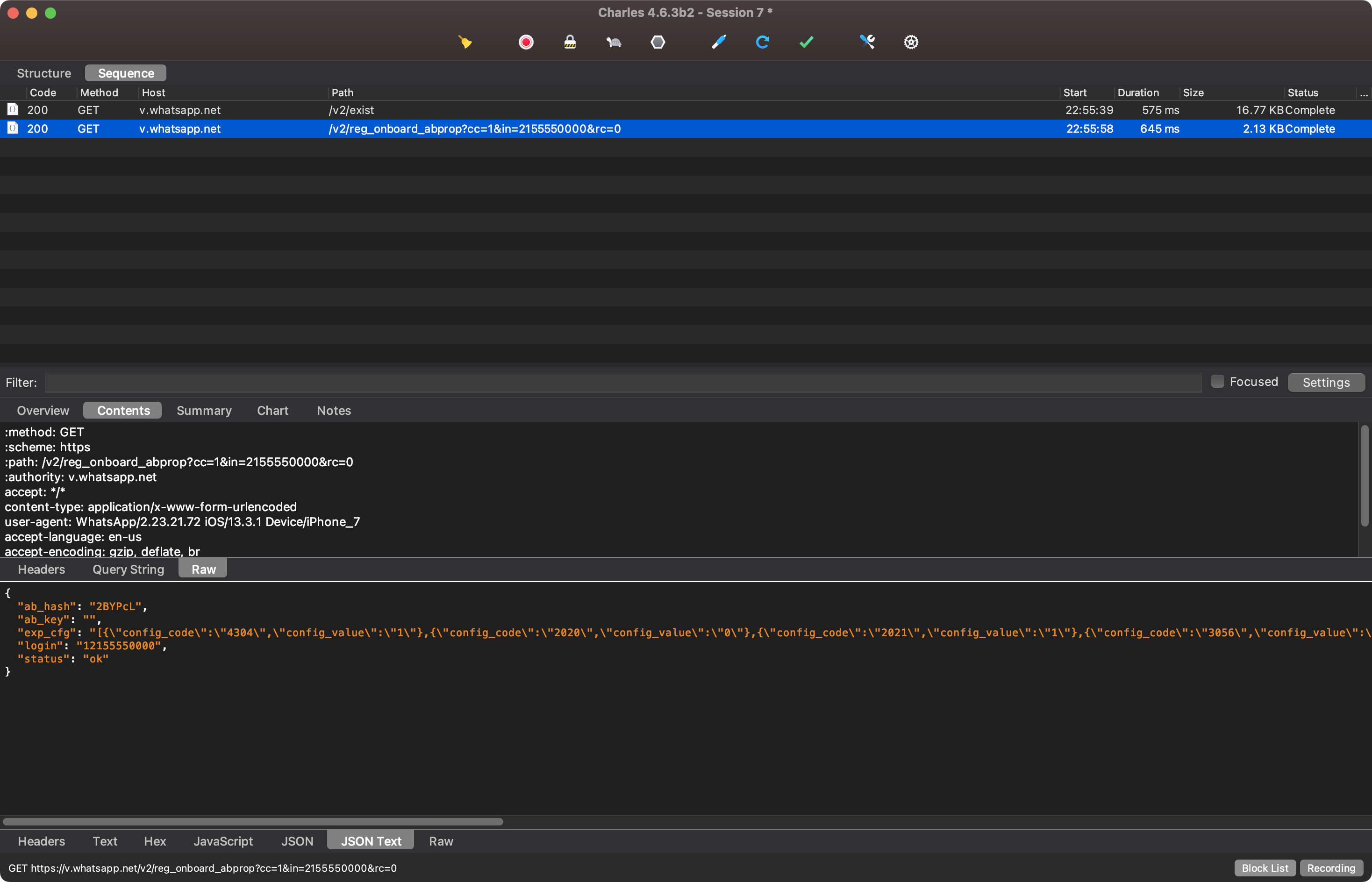The width and height of the screenshot is (1372, 882).
Task: Click the 16.77 KB size cell
Action: click(1259, 109)
